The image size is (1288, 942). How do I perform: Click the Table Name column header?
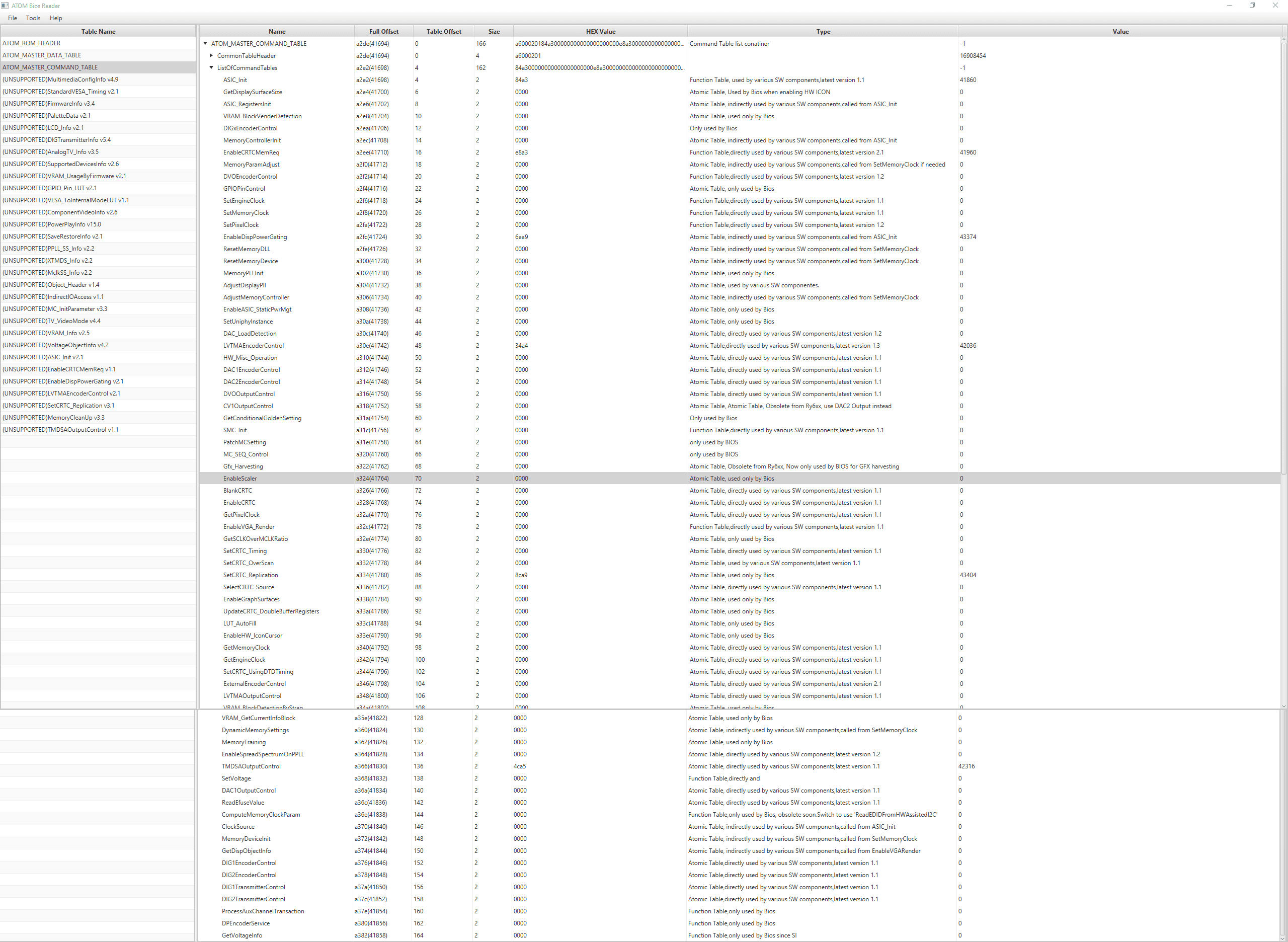click(98, 31)
